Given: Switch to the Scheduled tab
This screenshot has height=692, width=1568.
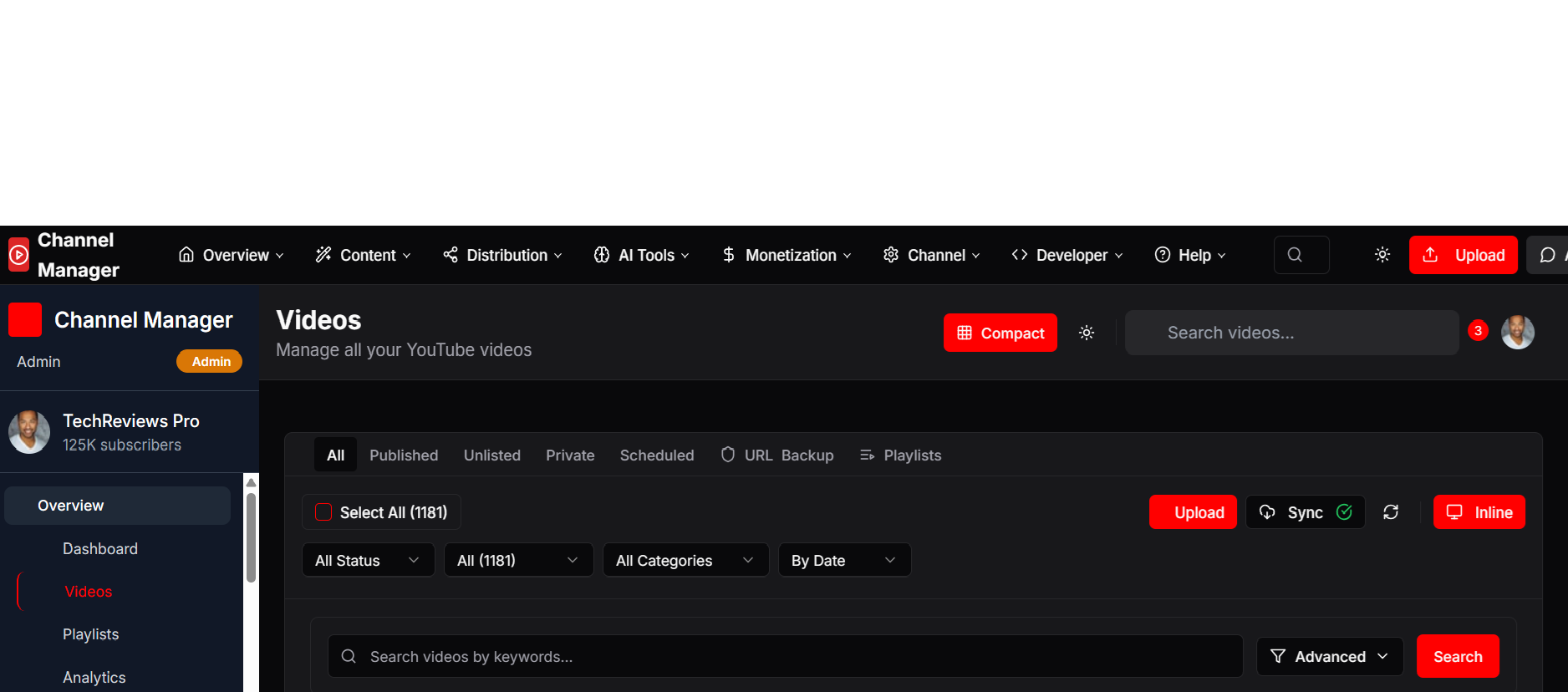Looking at the screenshot, I should [657, 455].
